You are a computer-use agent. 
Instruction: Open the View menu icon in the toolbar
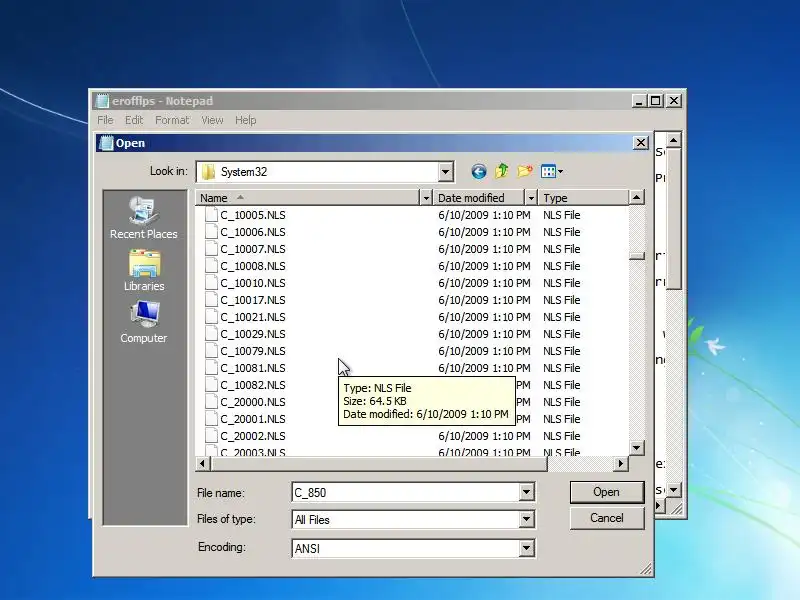click(548, 171)
